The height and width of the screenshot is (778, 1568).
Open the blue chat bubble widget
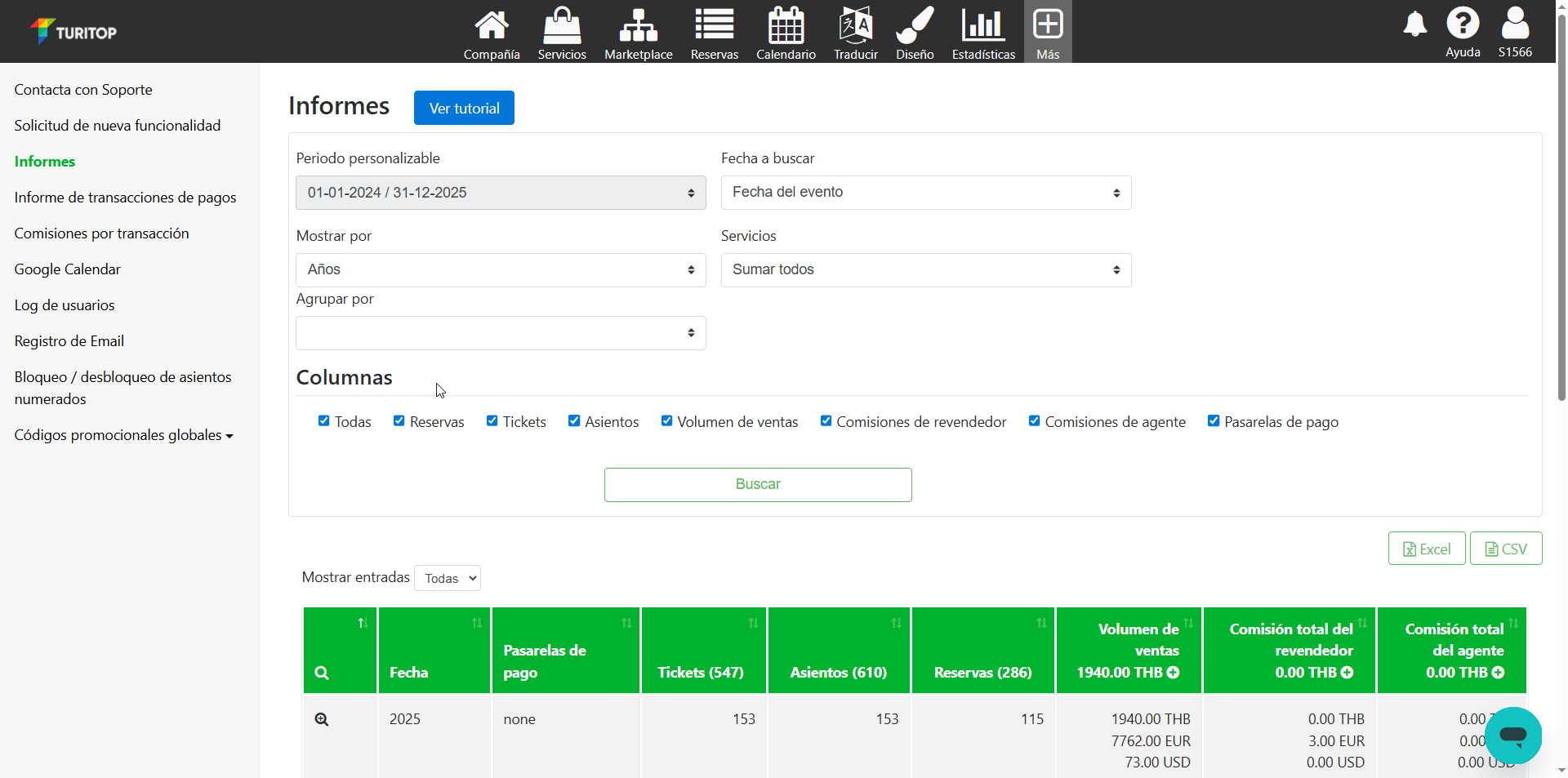point(1512,735)
